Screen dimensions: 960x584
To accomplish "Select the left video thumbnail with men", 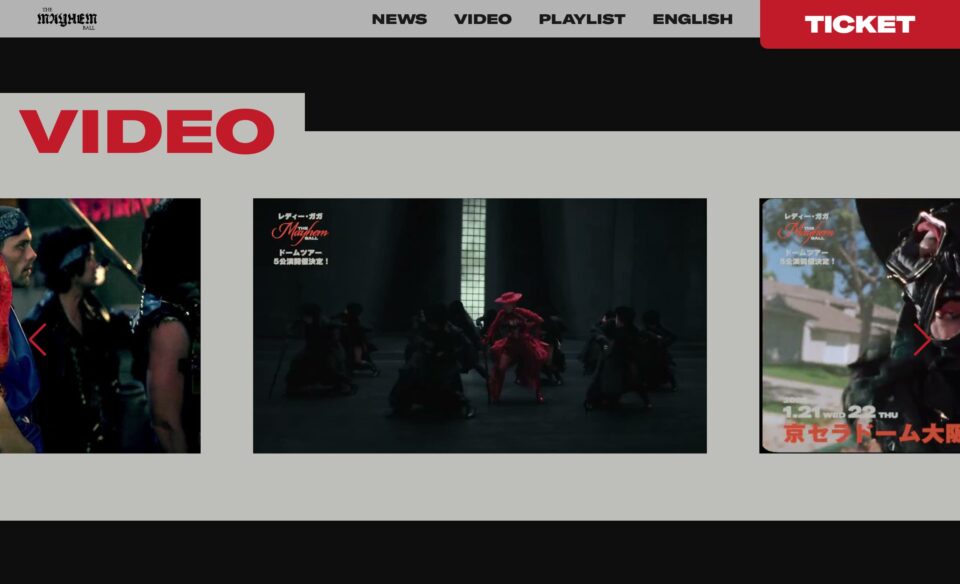I will point(100,326).
